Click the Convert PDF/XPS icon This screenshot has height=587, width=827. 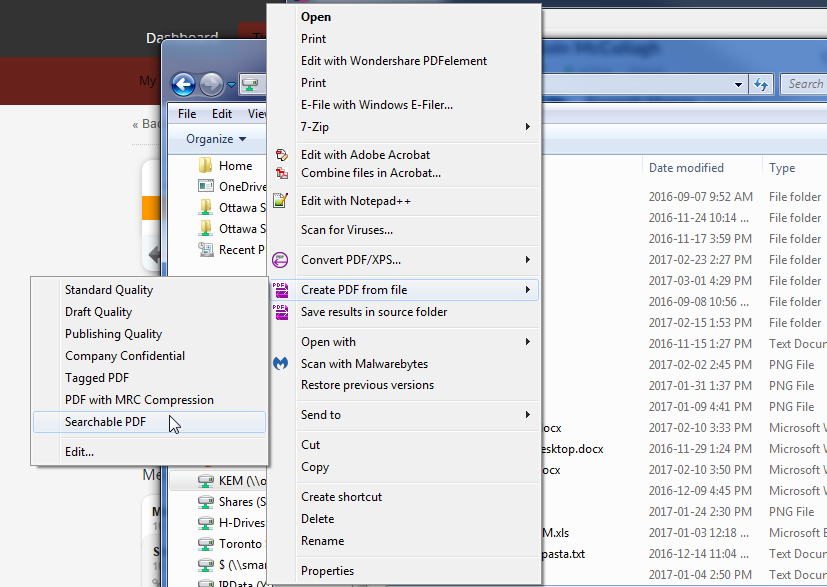click(x=280, y=259)
